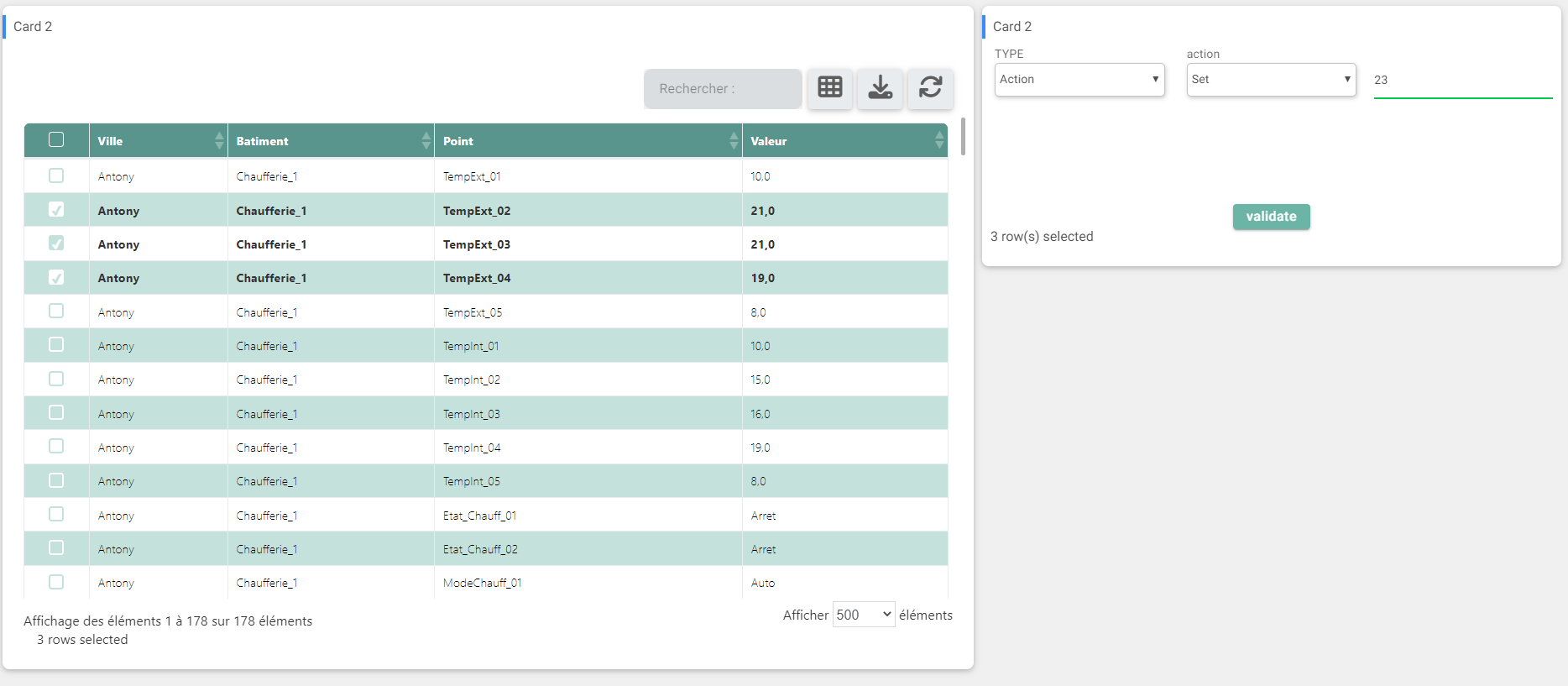Open the TYPE dropdown showing Action
Image resolution: width=1568 pixels, height=686 pixels.
tap(1079, 80)
